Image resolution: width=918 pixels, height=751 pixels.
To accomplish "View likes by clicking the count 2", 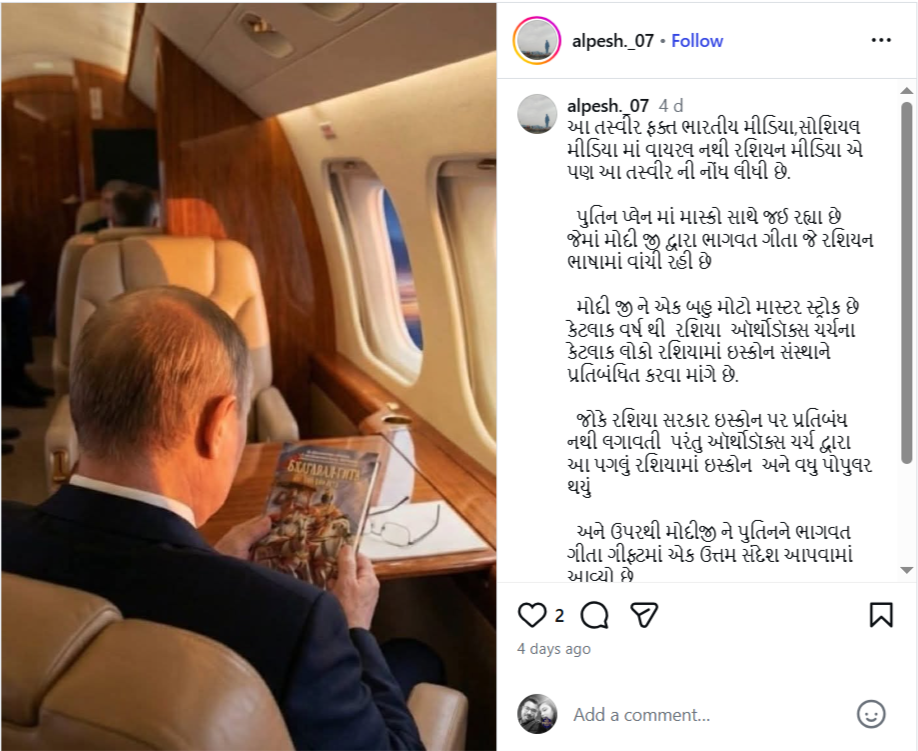I will (559, 616).
